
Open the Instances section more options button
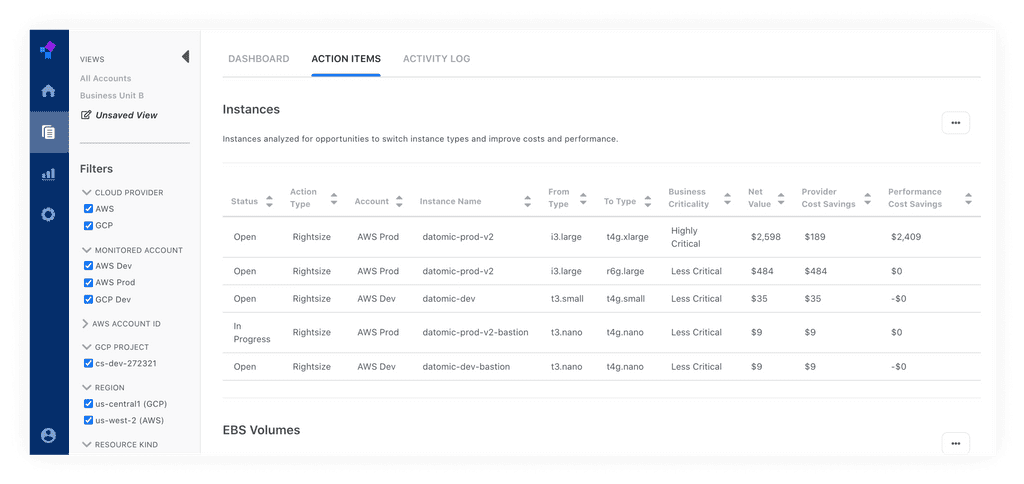955,123
